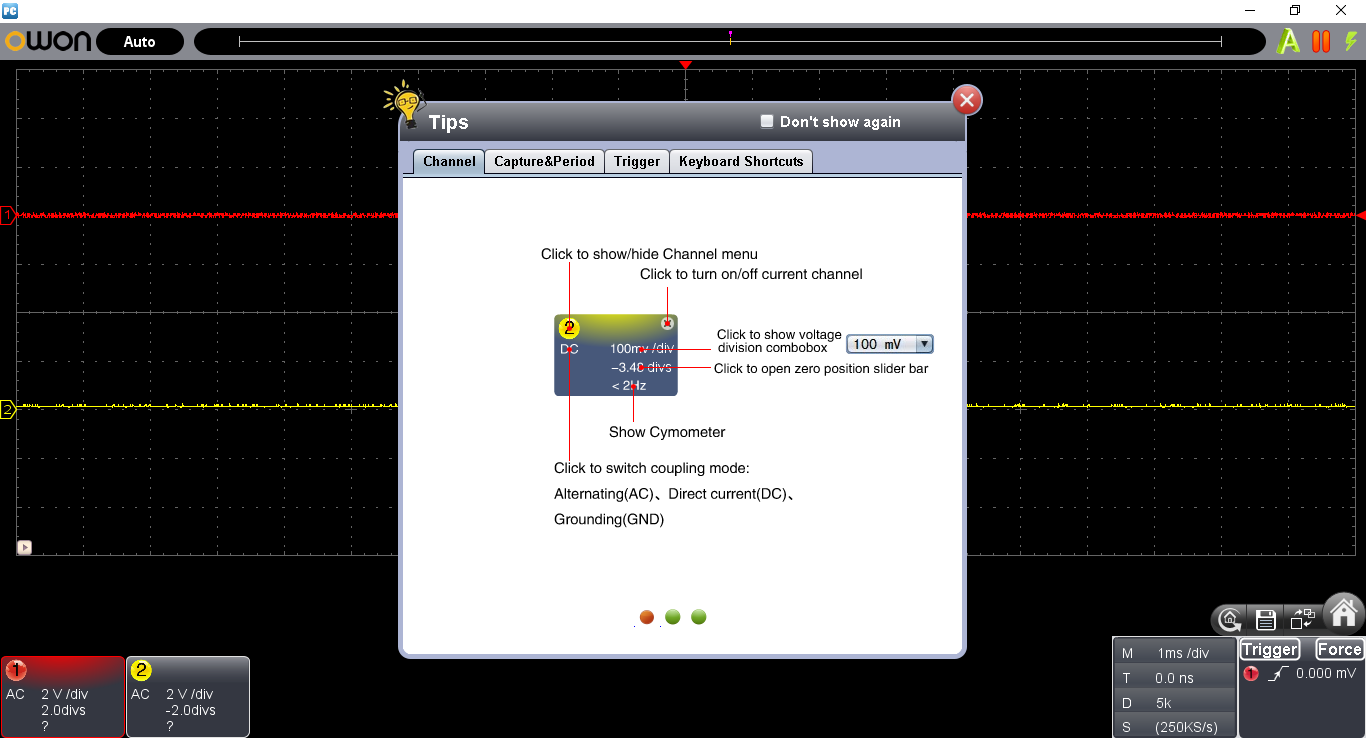Close the application window
1366x738 pixels.
pyautogui.click(x=1341, y=10)
